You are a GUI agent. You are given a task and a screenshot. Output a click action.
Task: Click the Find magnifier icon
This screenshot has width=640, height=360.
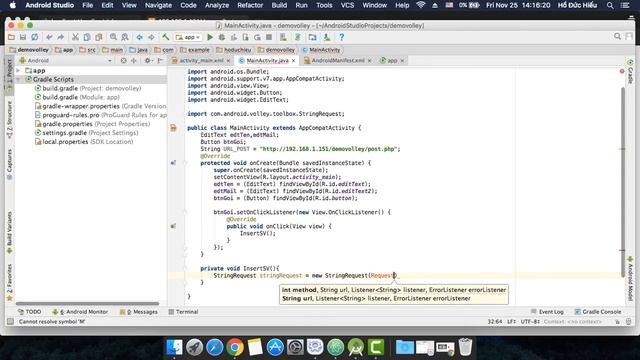[113, 37]
